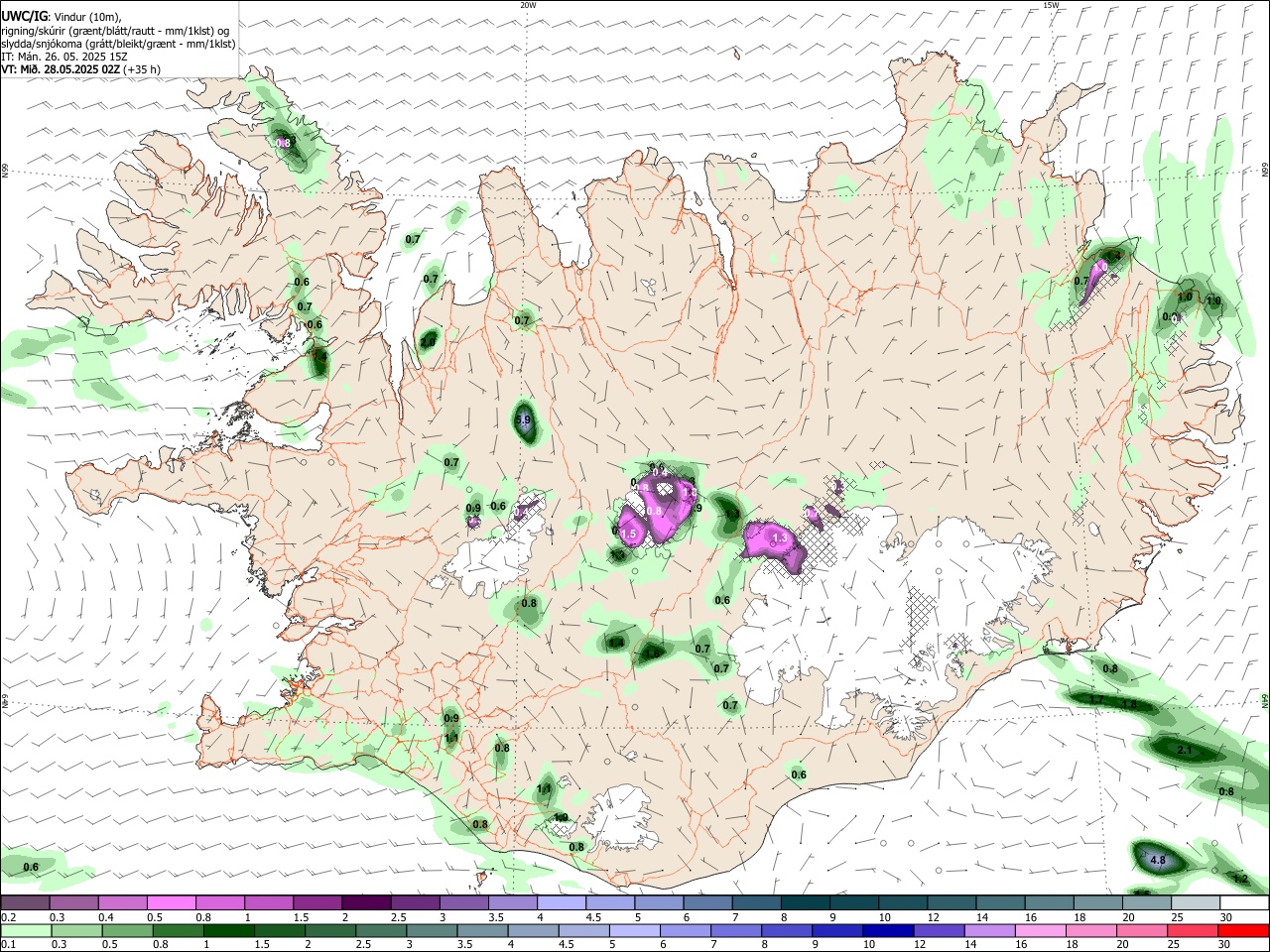The width and height of the screenshot is (1270, 952).
Task: Pick the darkest navy blue swatch in bottom legend
Action: (x=886, y=930)
